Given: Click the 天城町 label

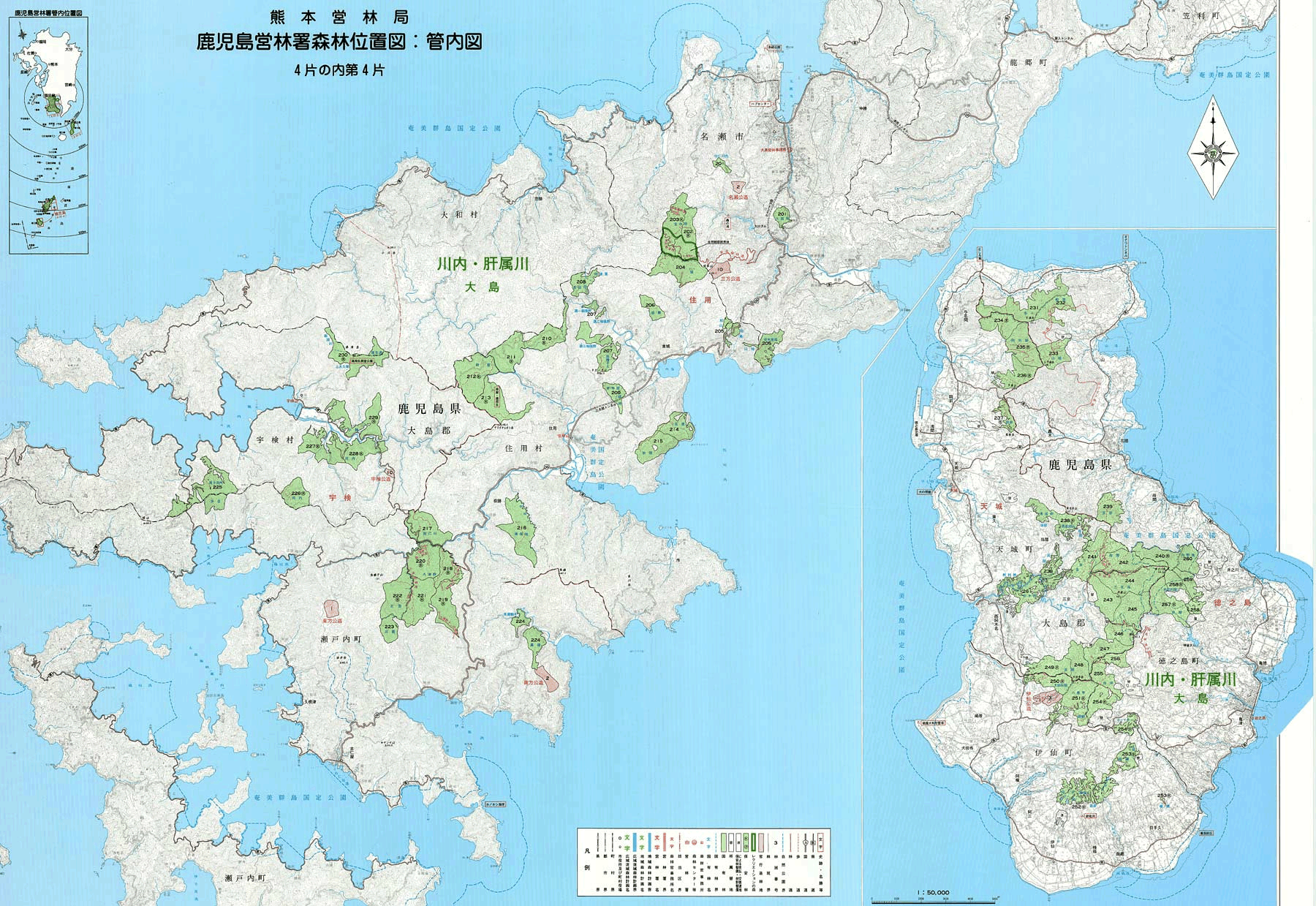Looking at the screenshot, I should pos(1013,548).
